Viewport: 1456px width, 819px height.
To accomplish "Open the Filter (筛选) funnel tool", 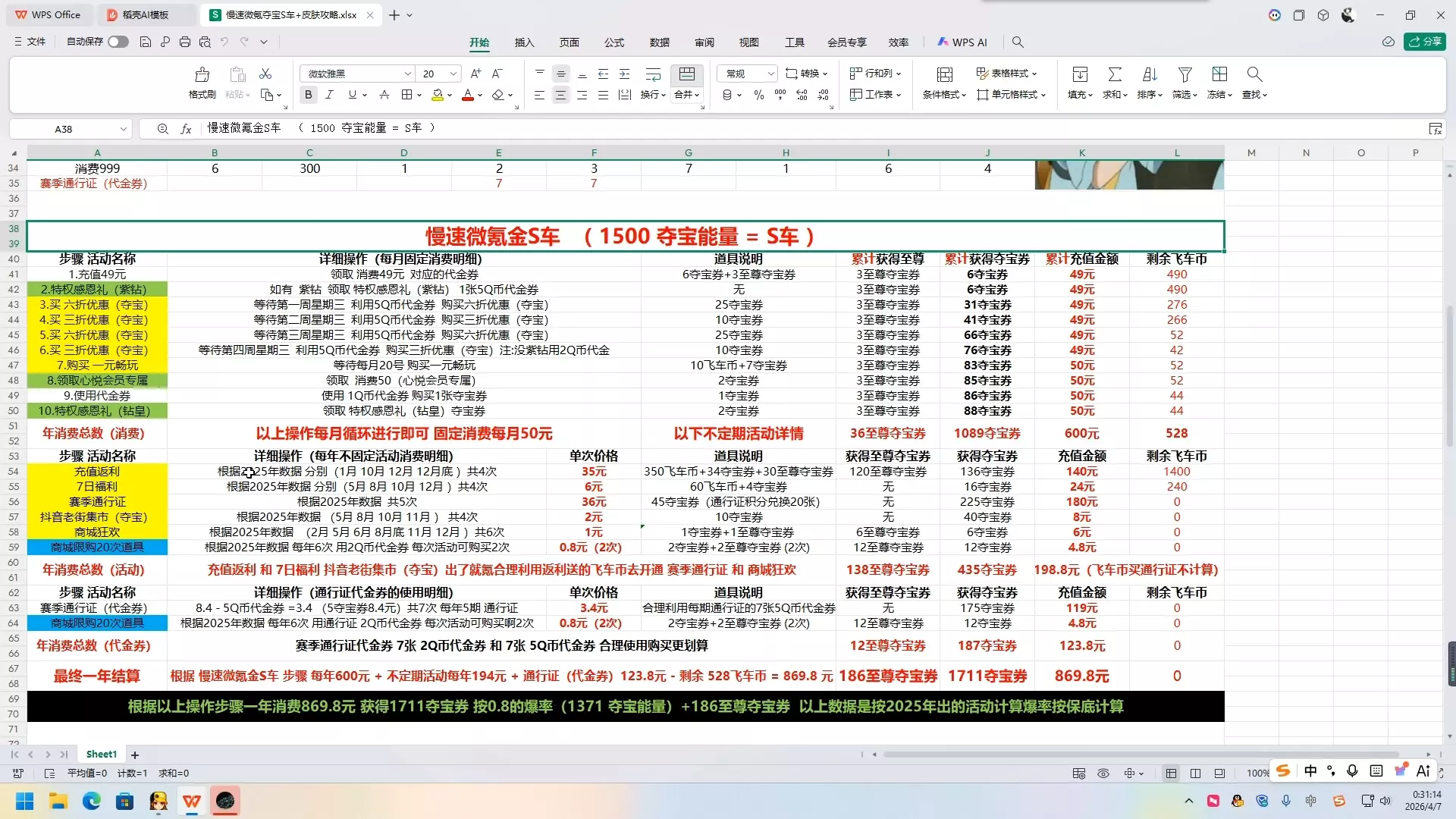I will click(x=1184, y=74).
